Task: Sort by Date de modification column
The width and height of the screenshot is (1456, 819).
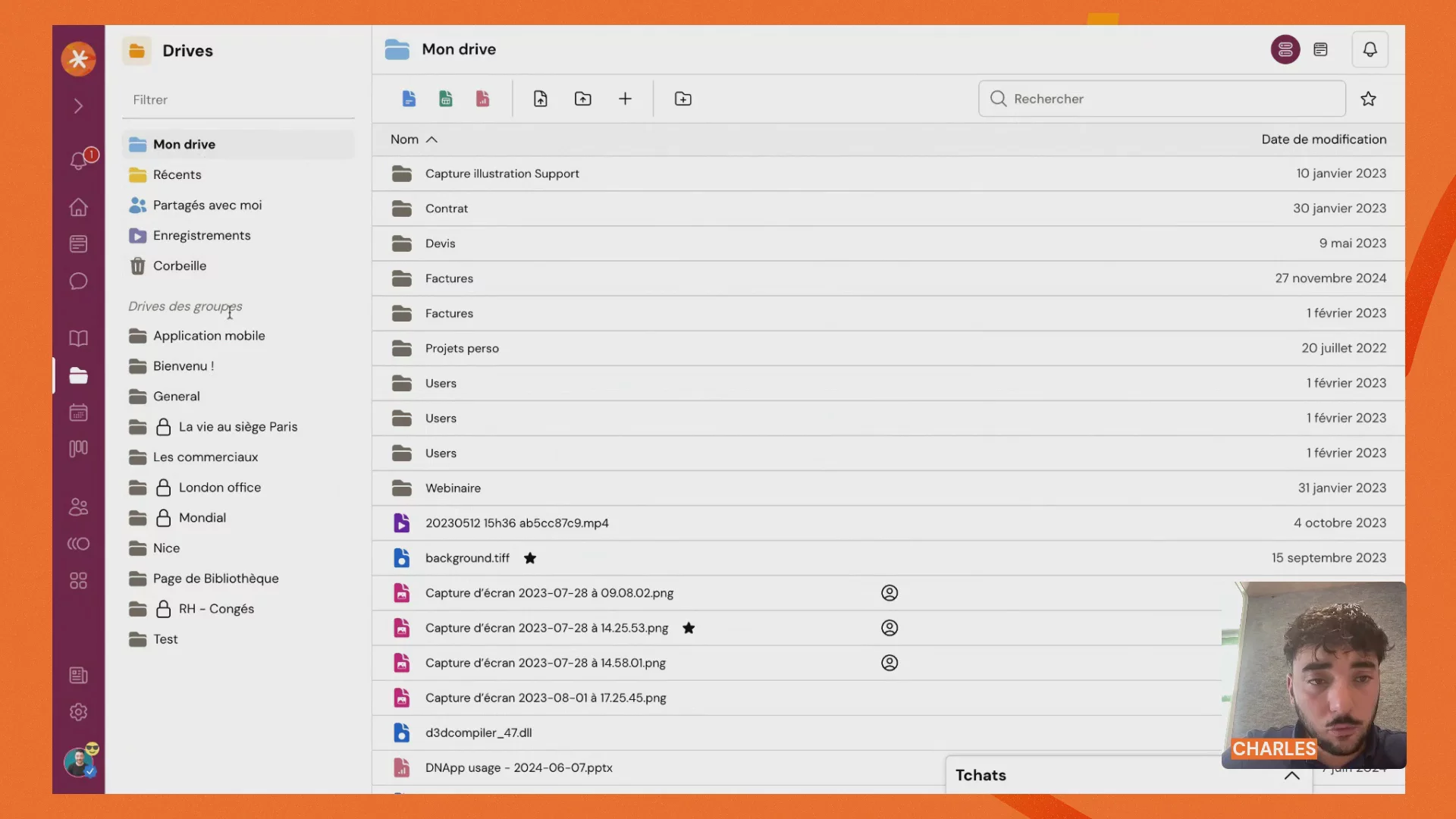Action: tap(1323, 140)
